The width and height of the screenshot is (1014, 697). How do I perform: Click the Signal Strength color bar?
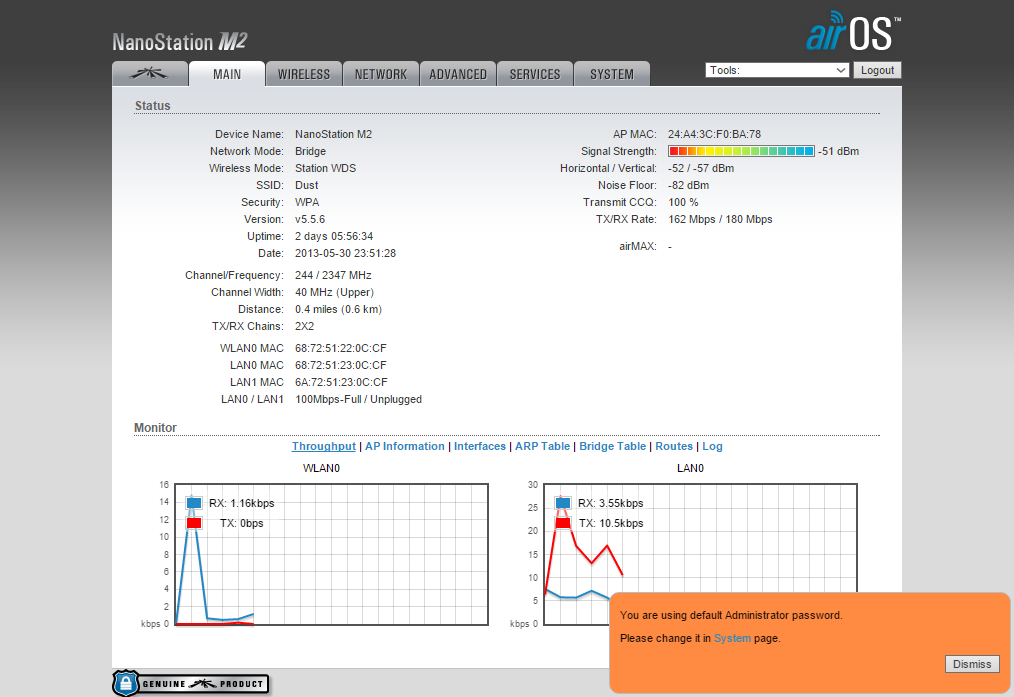coord(741,151)
